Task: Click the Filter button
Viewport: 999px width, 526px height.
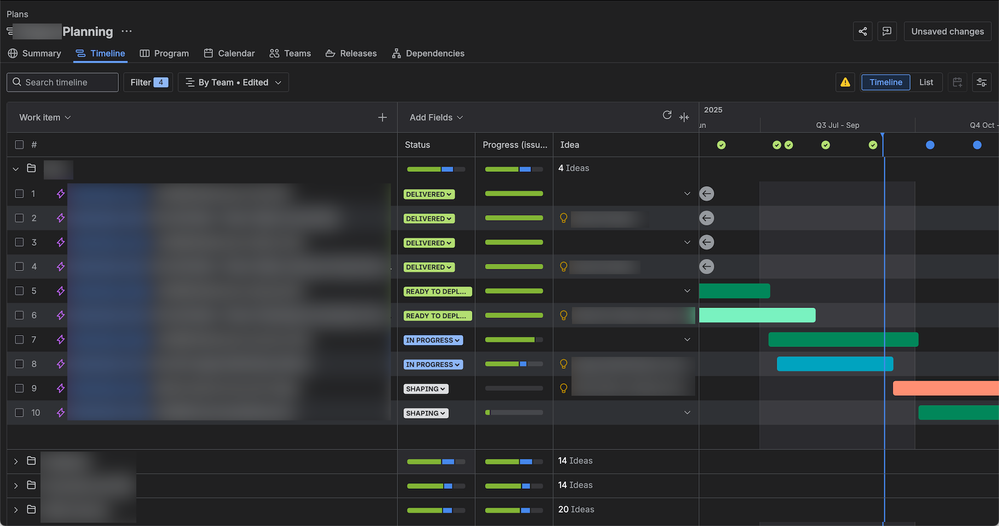Action: [148, 82]
